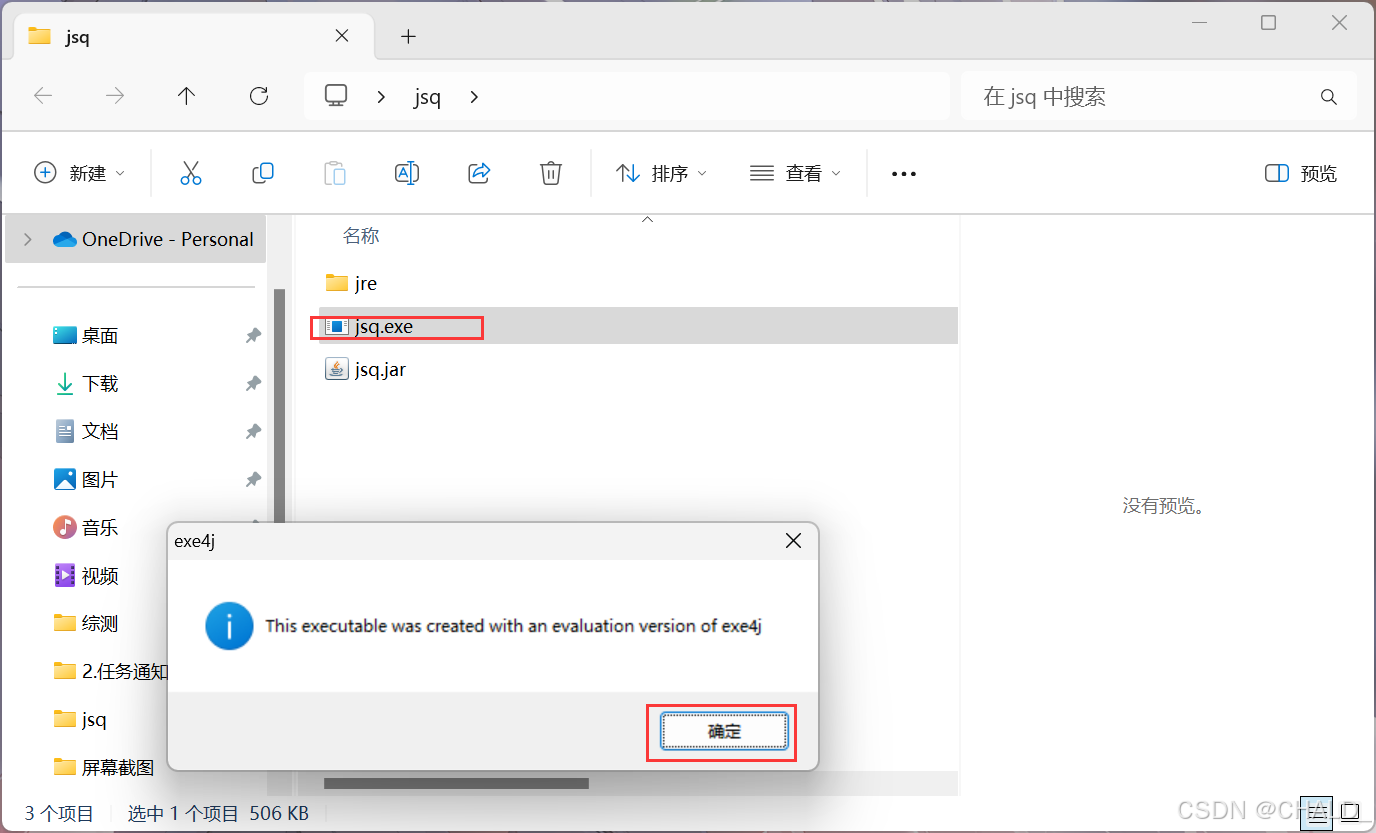Open the jre folder
Image resolution: width=1376 pixels, height=833 pixels.
366,283
